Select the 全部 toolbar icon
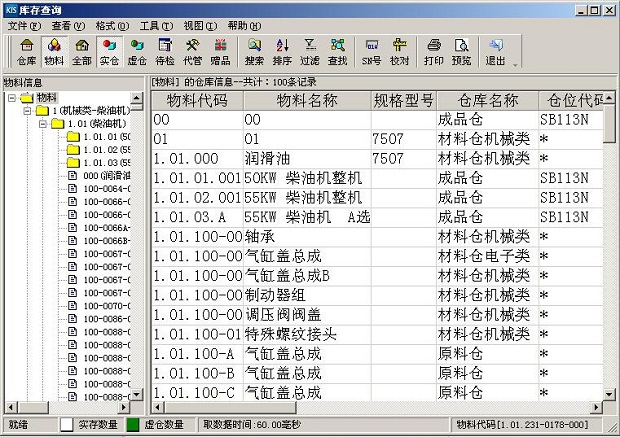The image size is (620, 437). tap(82, 51)
